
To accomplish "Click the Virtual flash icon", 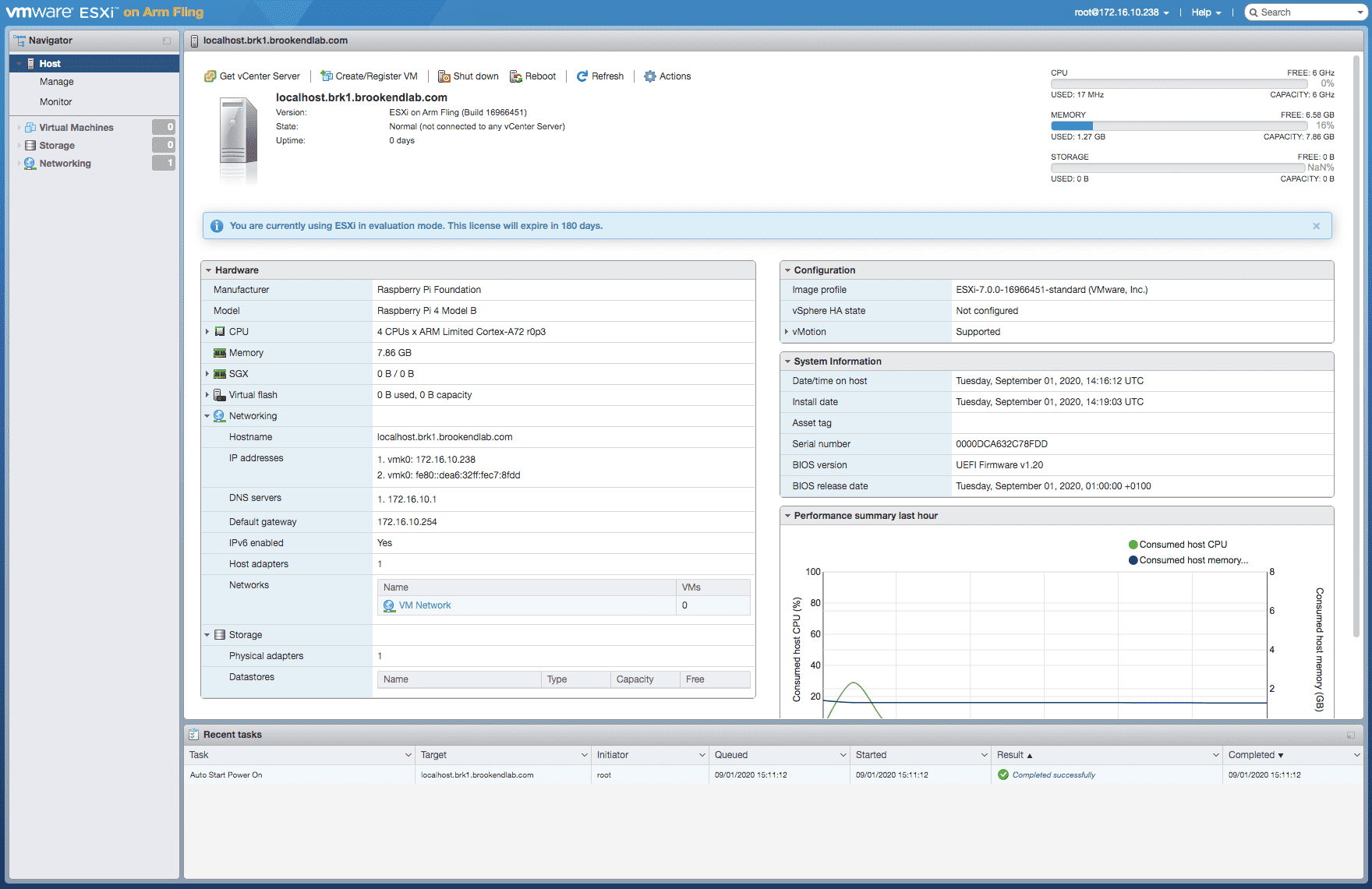I will (x=220, y=395).
